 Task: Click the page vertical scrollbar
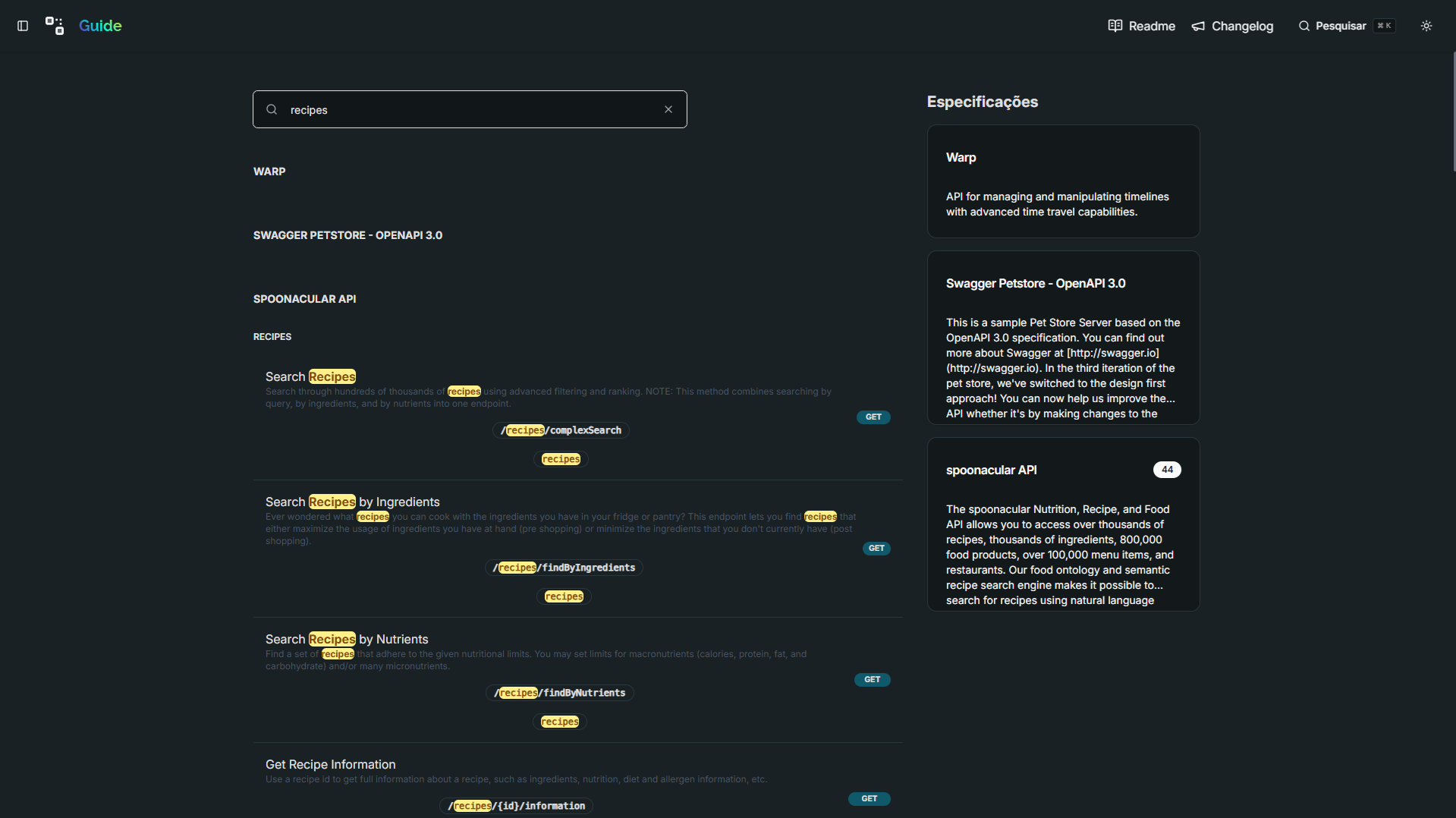tap(1453, 112)
